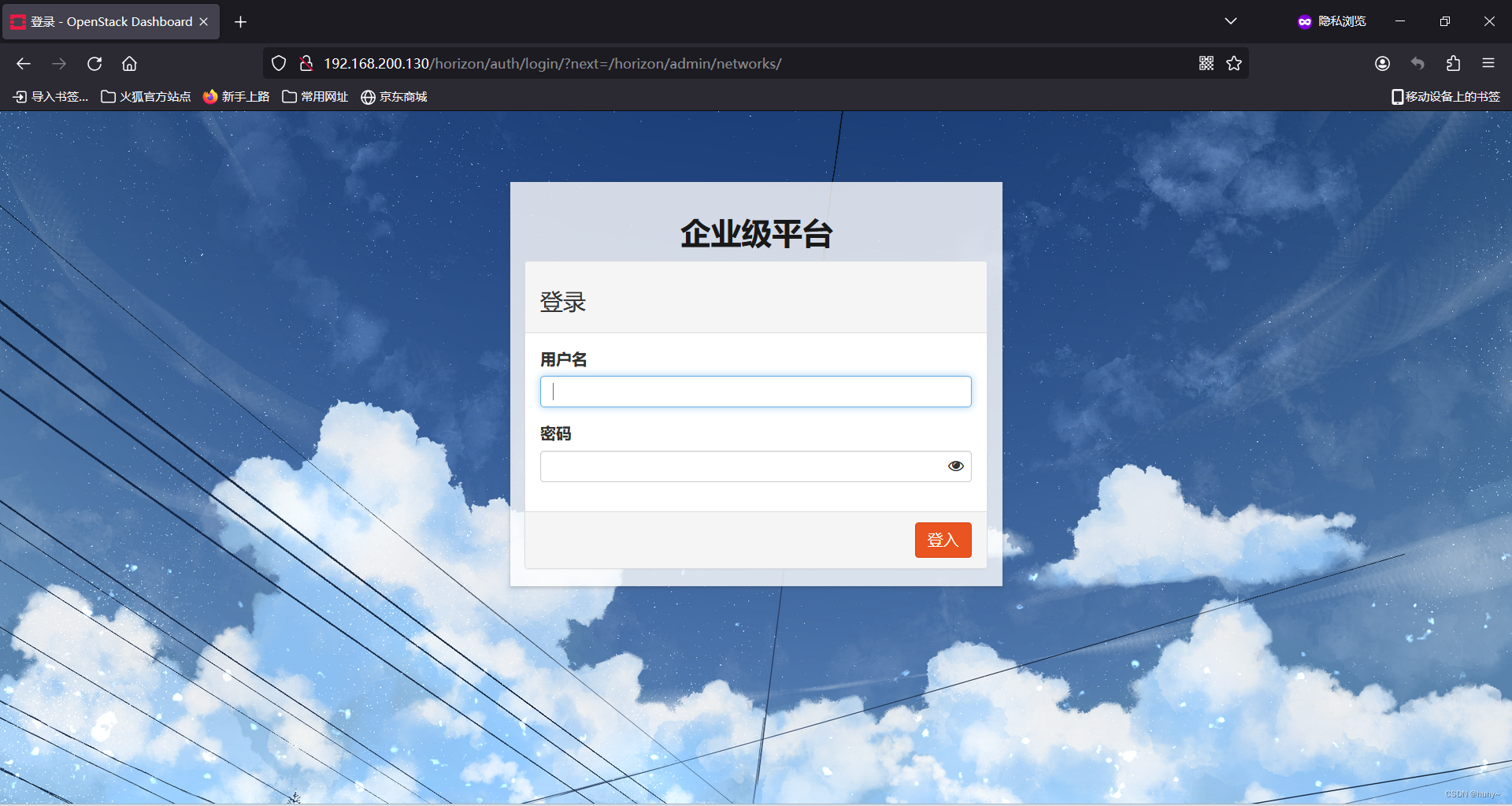Screen dimensions: 1512x806
Task: Click the back navigation arrow
Action: [23, 63]
